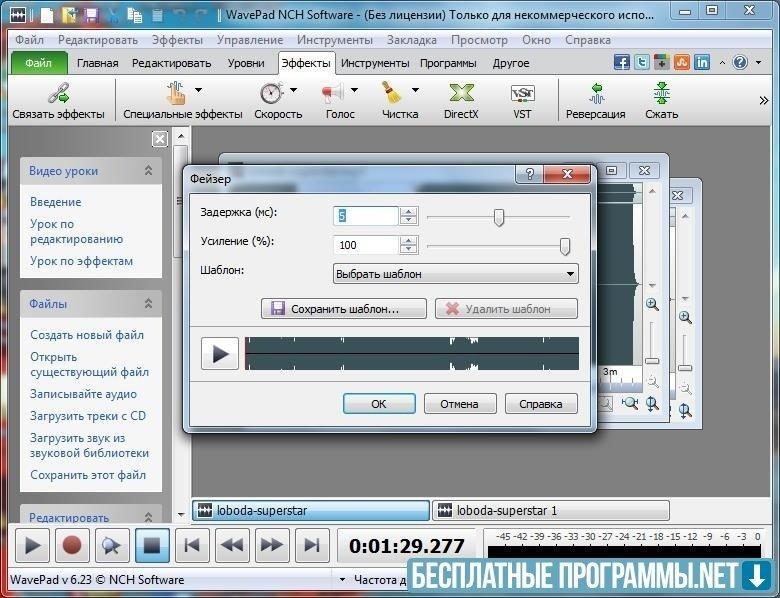The image size is (780, 598).
Task: Click the help question mark icon in ribbon
Action: (x=740, y=62)
